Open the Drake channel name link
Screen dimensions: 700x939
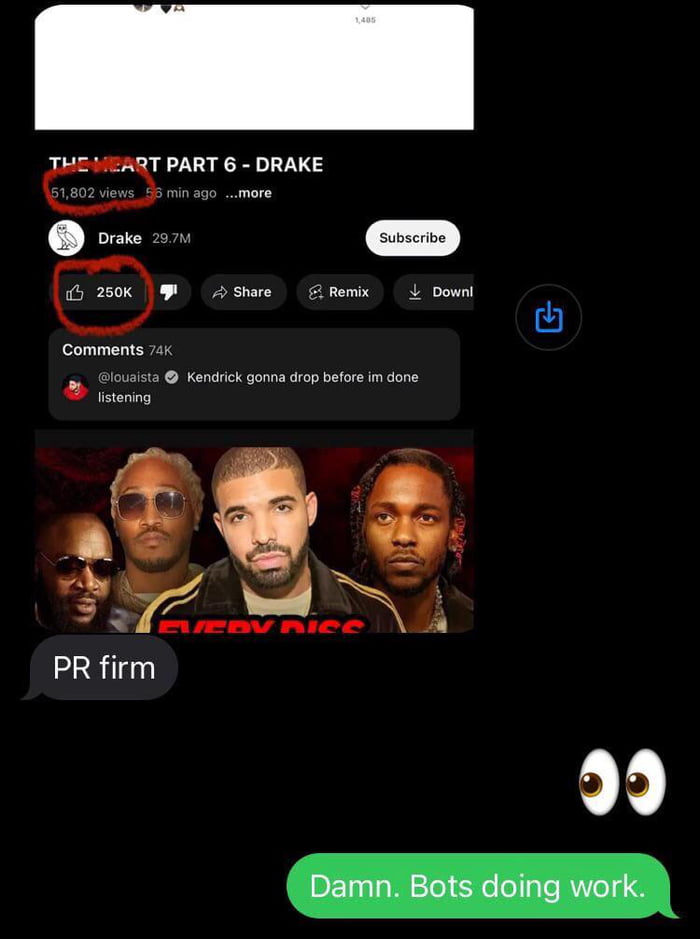click(120, 238)
